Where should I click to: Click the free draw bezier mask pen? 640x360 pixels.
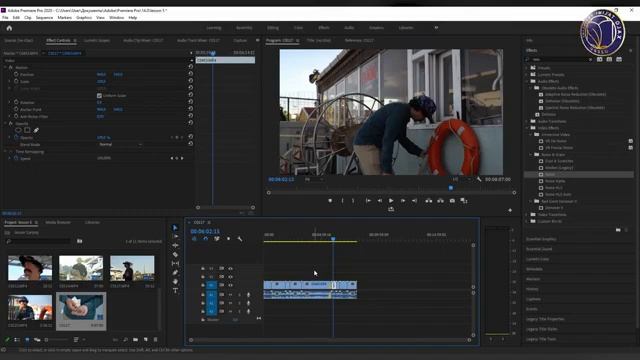pos(36,130)
